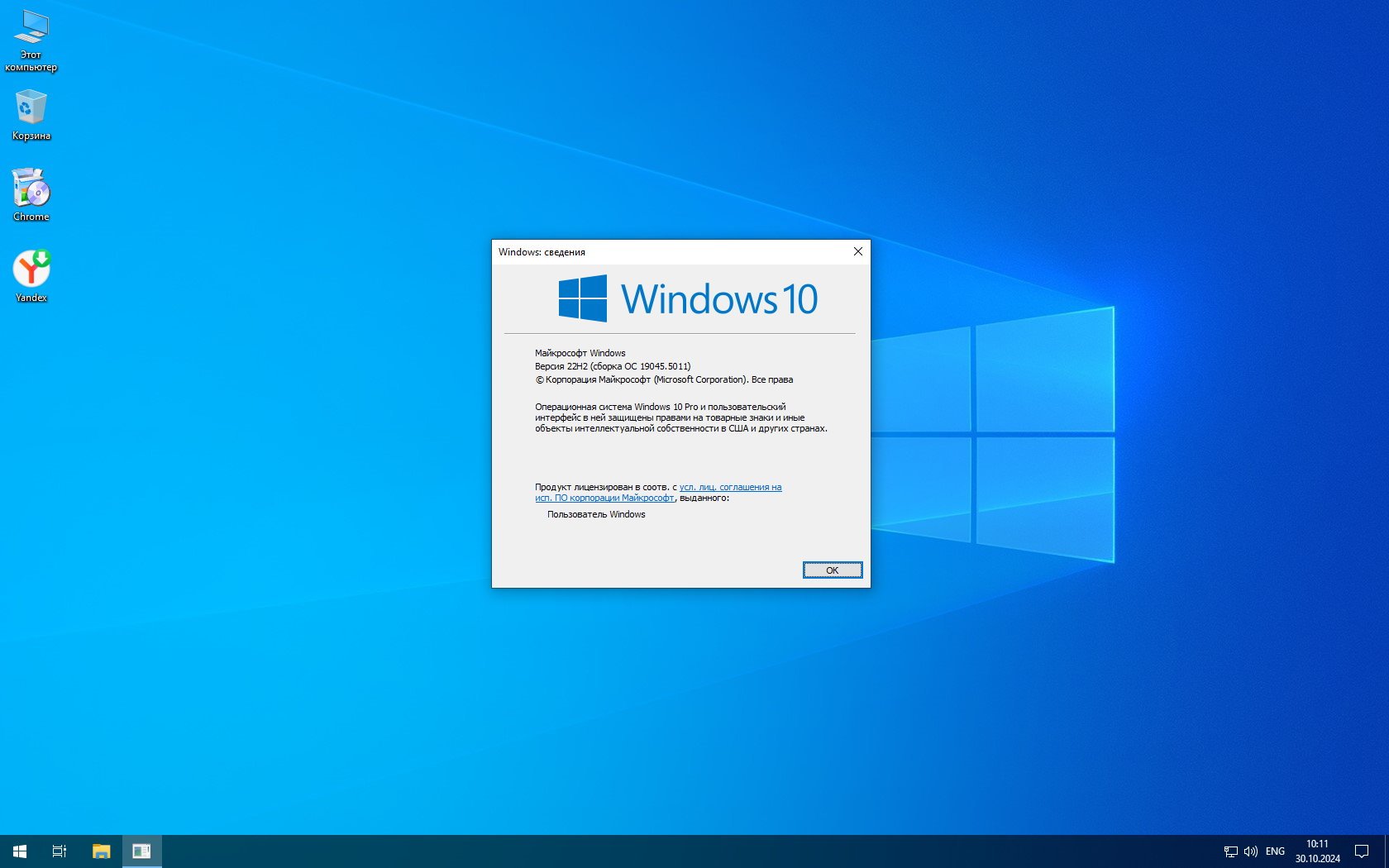Open the Microsoft license agreement link
1389x868 pixels.
tap(730, 487)
